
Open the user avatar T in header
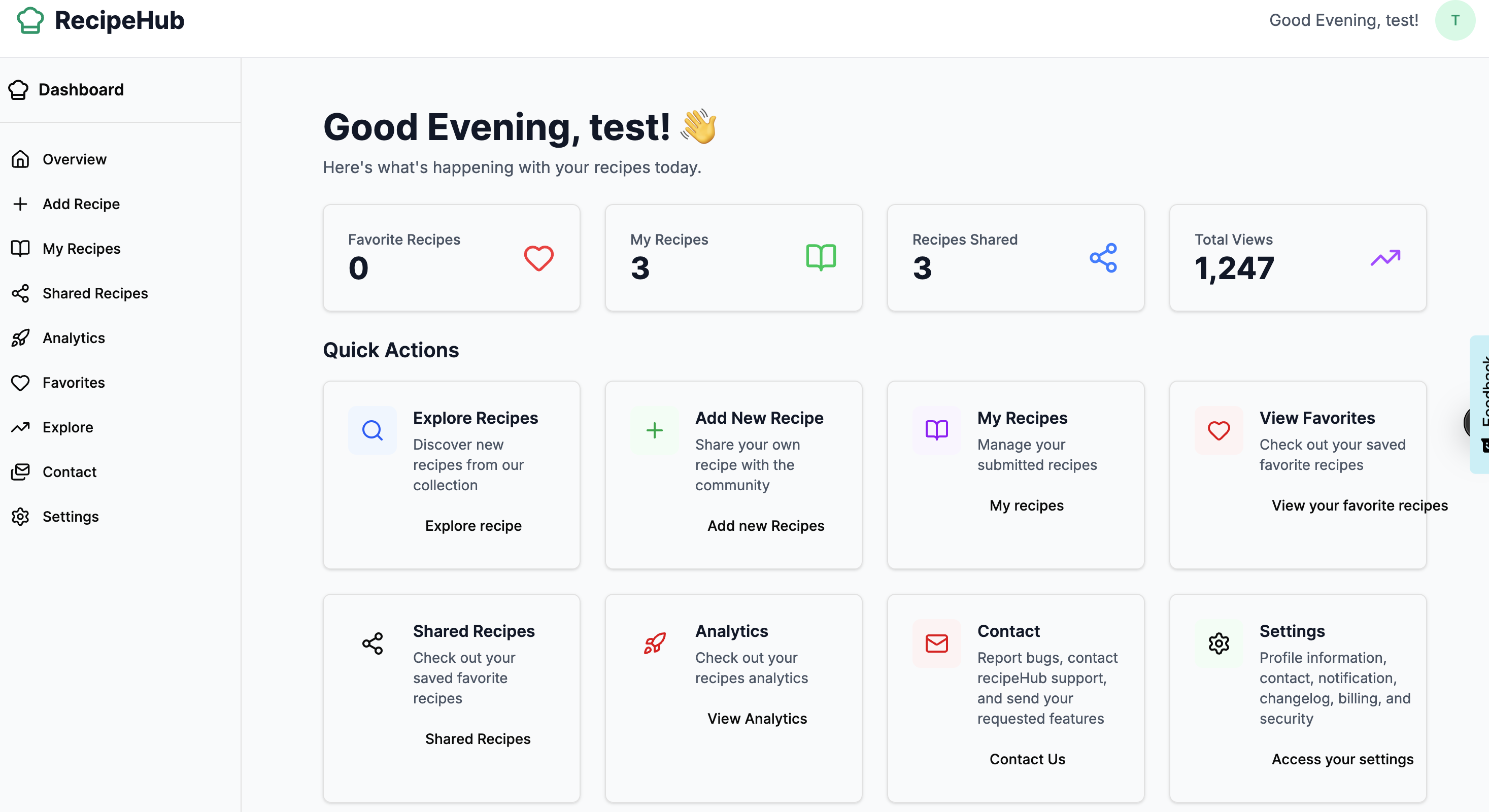point(1455,21)
